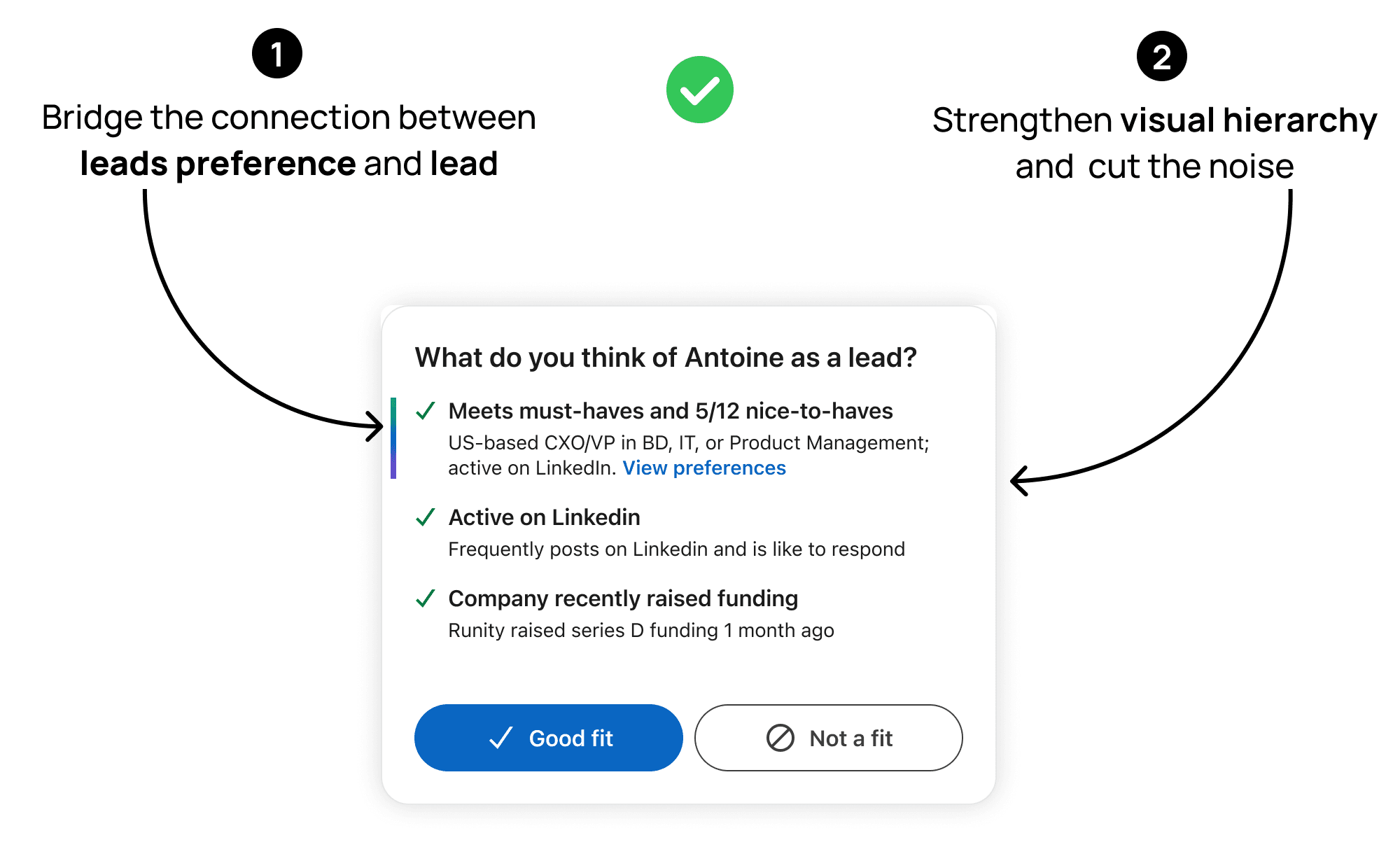Click the Not a fit button
1400x861 pixels.
coord(828,738)
